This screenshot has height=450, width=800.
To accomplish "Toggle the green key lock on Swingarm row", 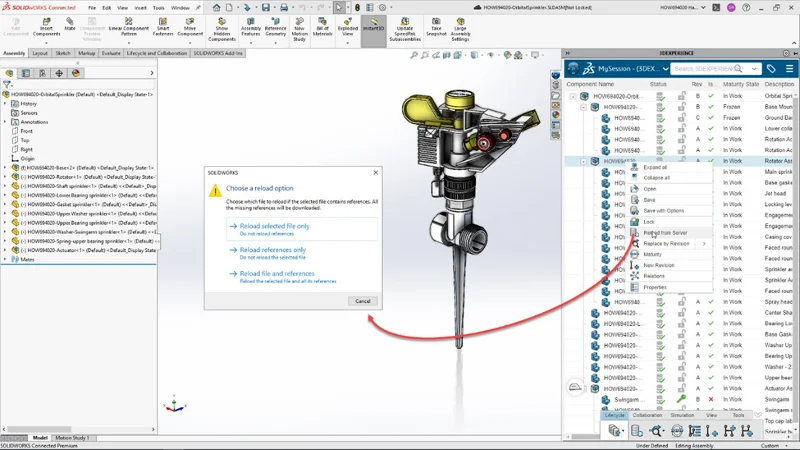I will pos(681,400).
